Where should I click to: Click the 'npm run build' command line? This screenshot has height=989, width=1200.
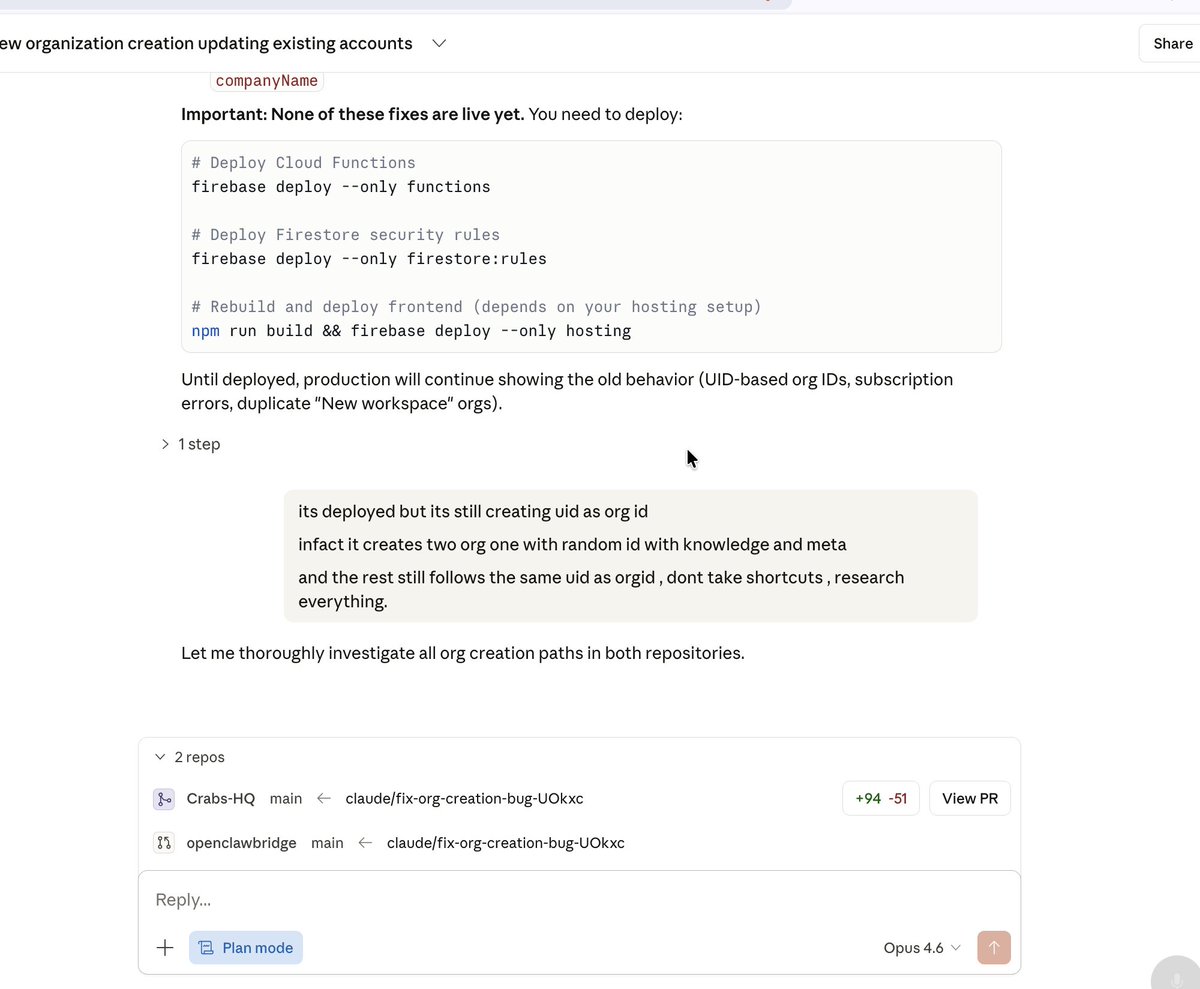tap(411, 331)
